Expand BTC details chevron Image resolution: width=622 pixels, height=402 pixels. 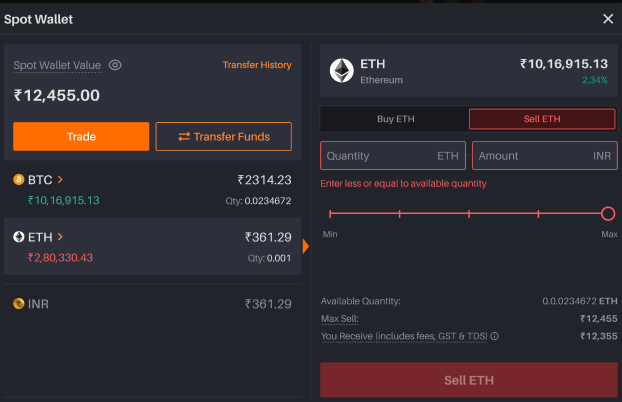coord(60,180)
